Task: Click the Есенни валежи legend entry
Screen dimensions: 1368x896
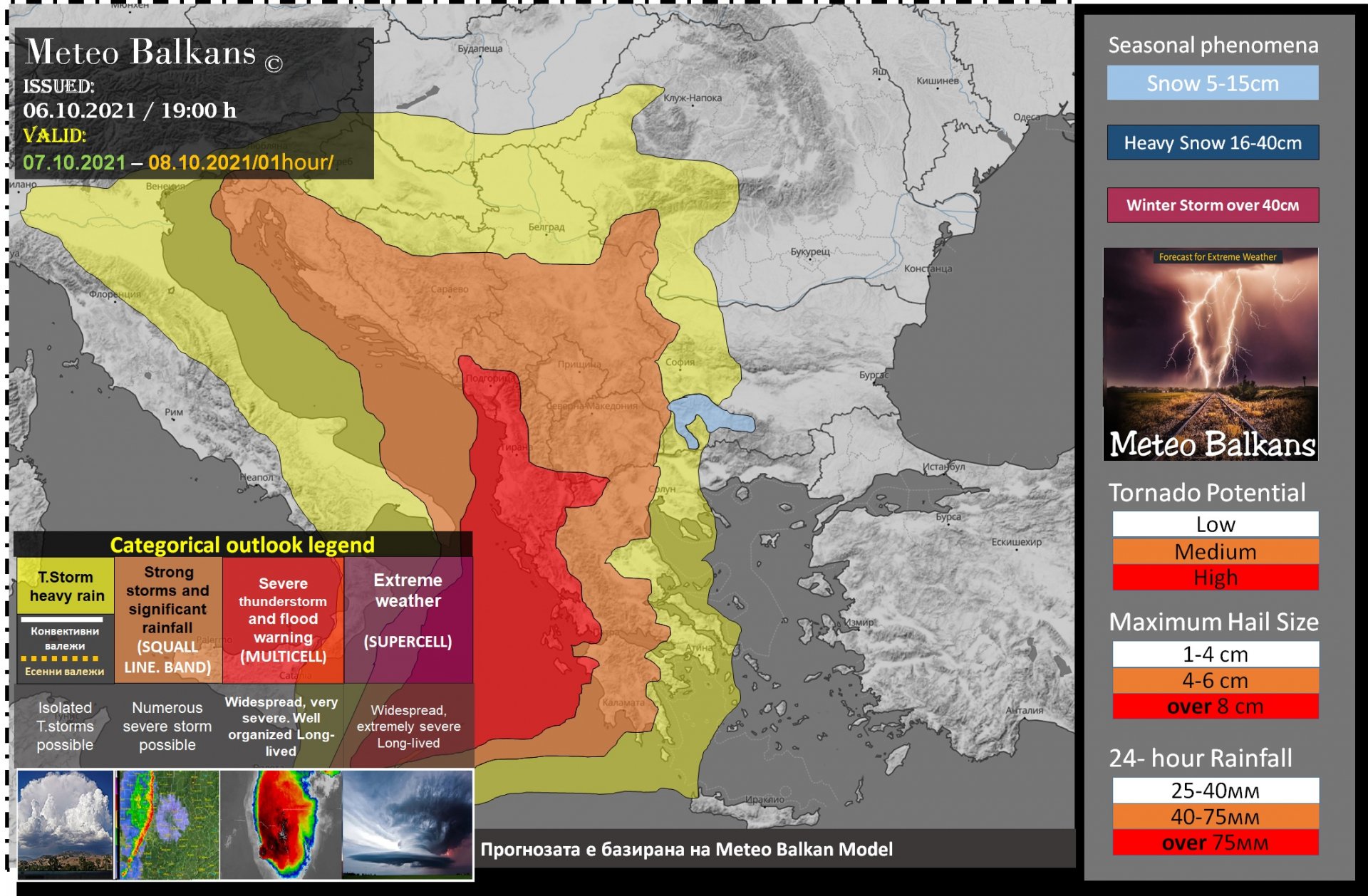Action: (64, 671)
